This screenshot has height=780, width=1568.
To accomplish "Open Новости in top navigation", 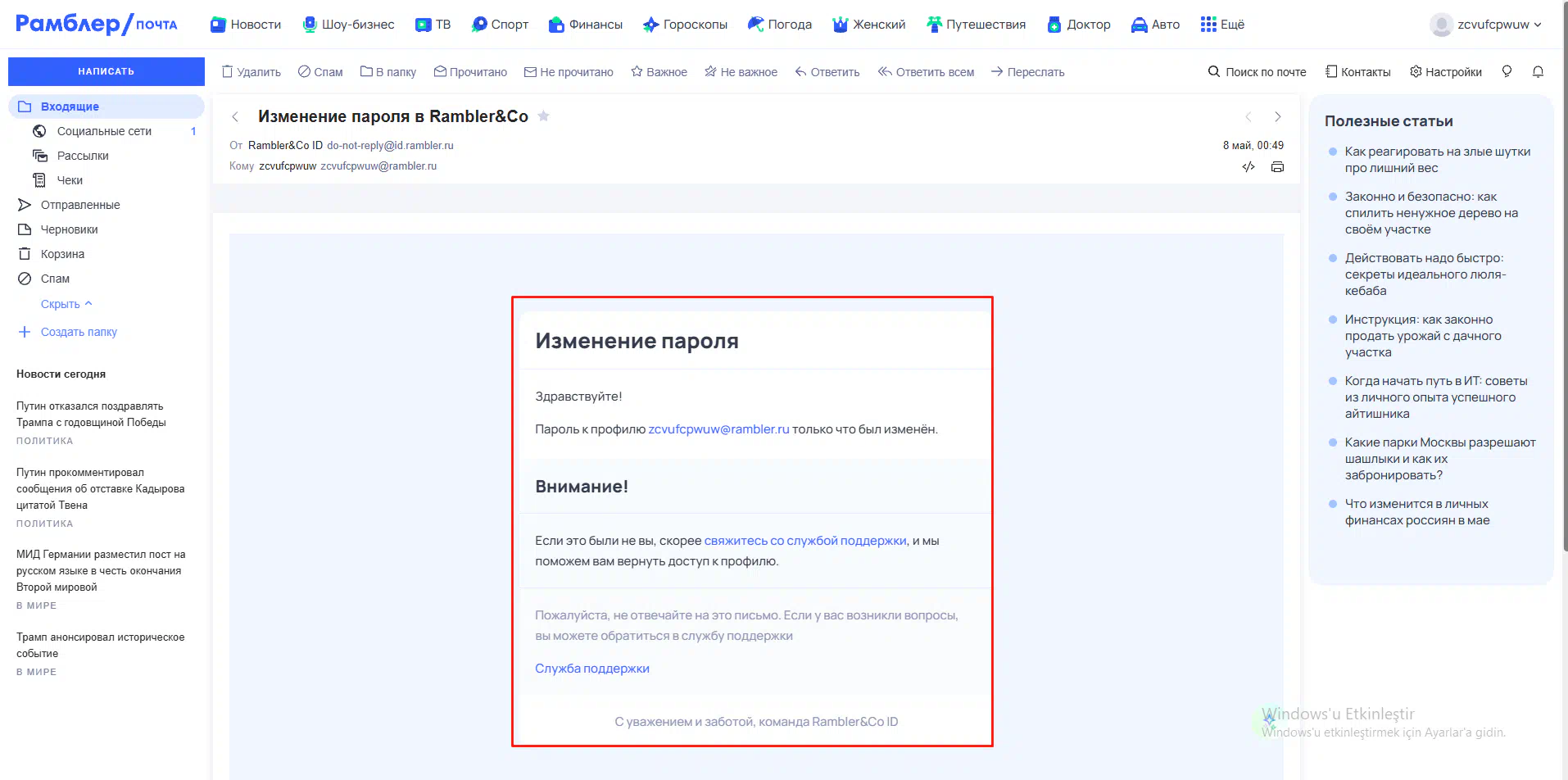I will point(246,25).
